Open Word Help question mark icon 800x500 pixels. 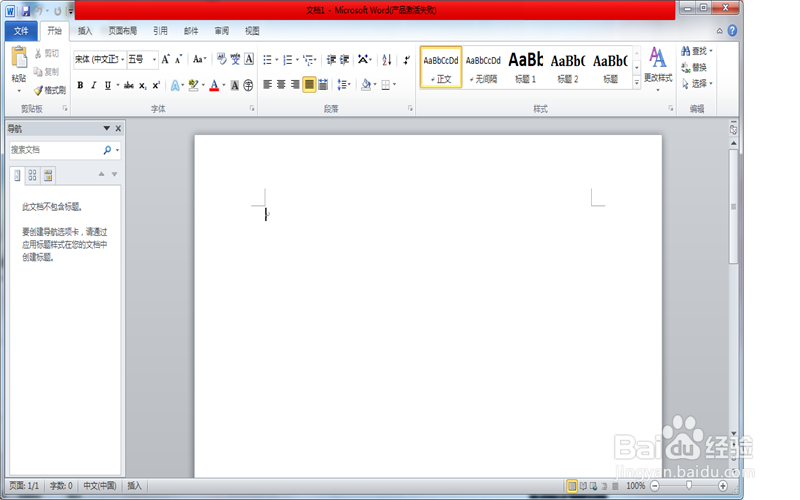tap(732, 31)
